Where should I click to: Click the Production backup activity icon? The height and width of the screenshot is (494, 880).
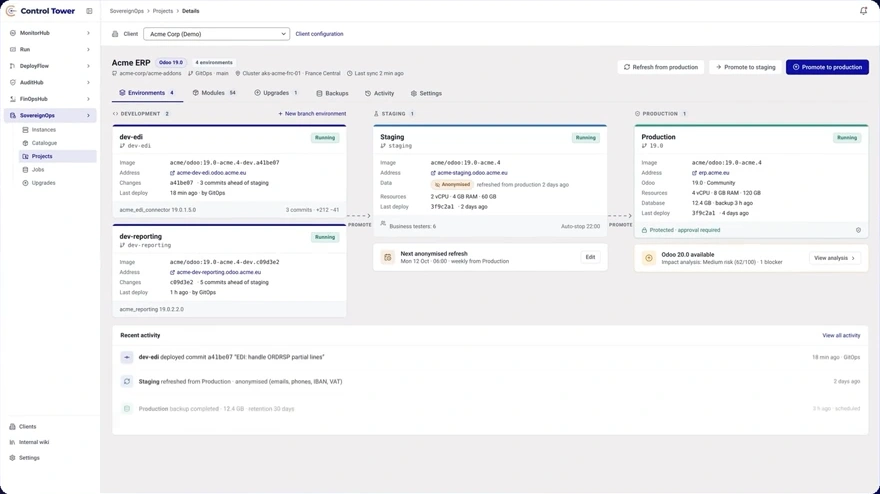(127, 409)
